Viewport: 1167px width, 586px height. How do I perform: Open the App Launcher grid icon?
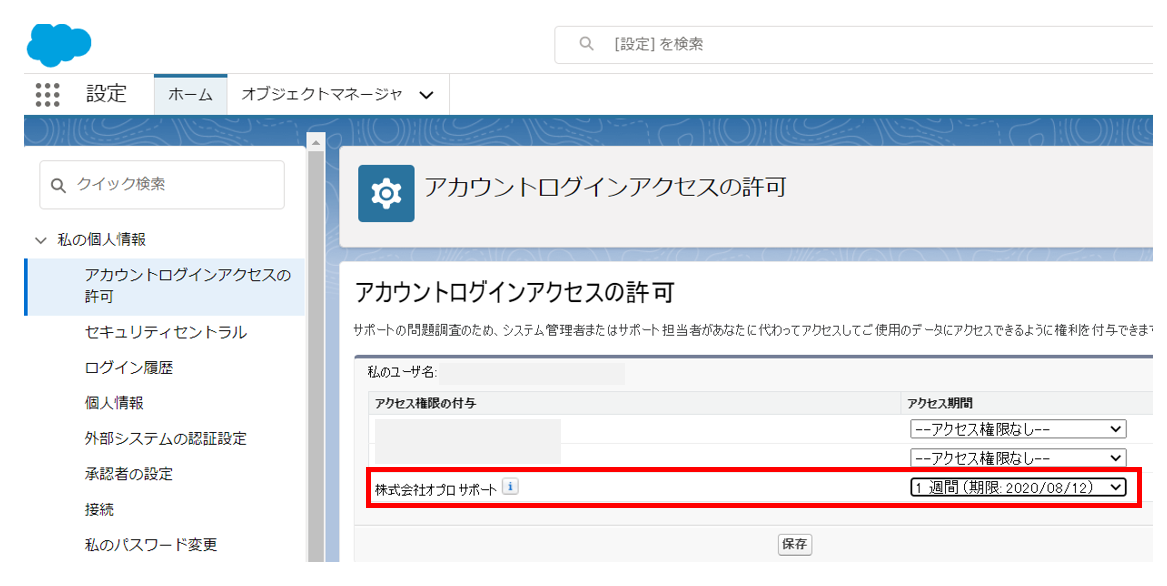pos(47,94)
